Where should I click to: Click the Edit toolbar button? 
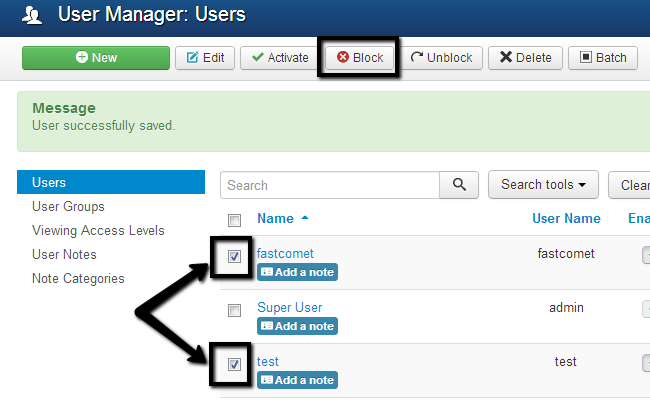[x=205, y=57]
